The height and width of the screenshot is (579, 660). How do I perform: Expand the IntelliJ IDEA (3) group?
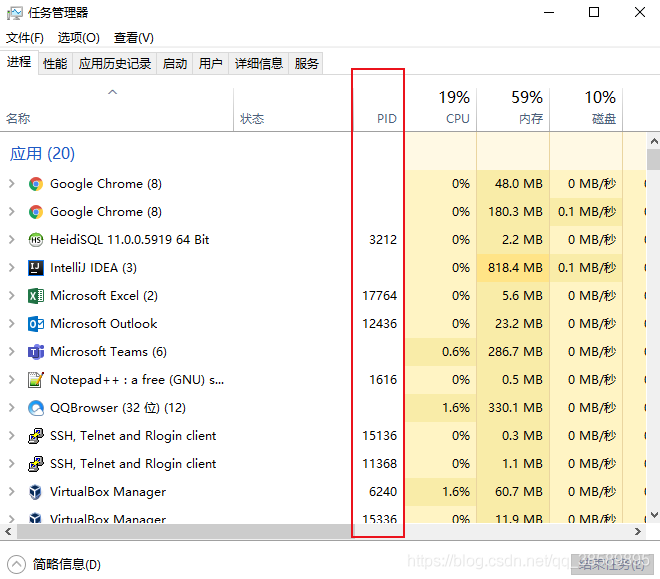click(12, 268)
